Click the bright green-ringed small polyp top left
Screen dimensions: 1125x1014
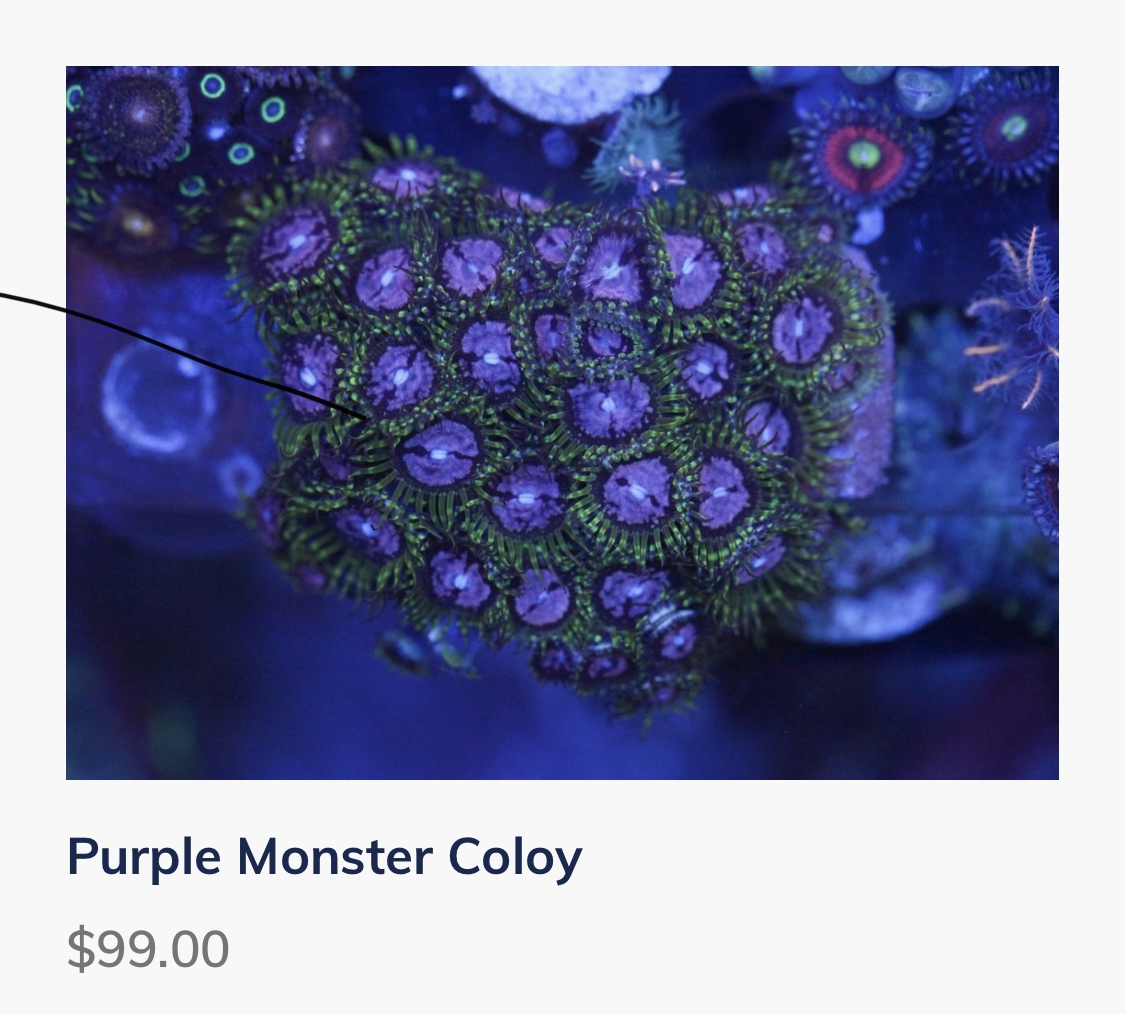click(213, 85)
